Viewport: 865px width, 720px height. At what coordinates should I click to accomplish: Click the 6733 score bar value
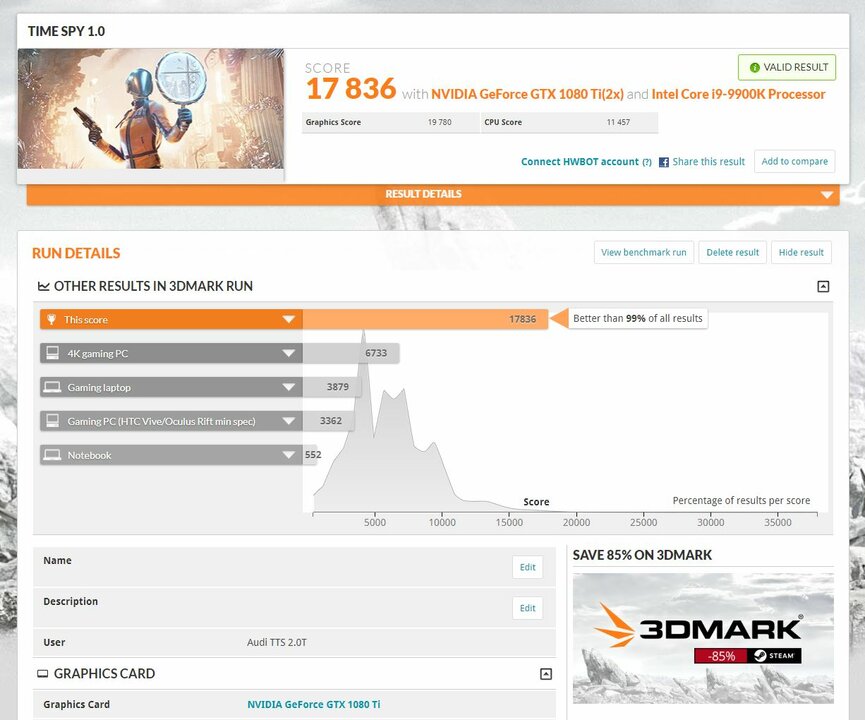[x=376, y=353]
